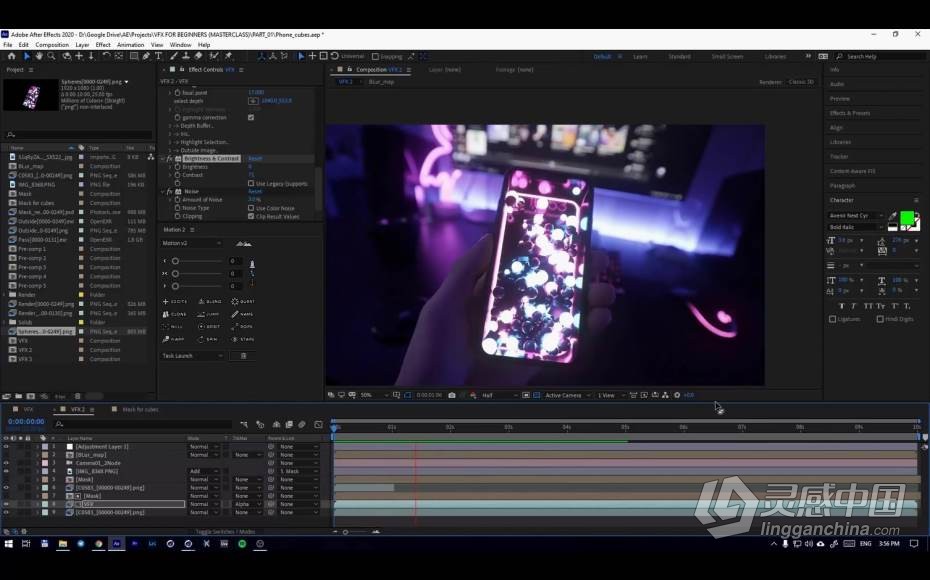The width and height of the screenshot is (930, 580).
Task: Select the Eraser tool
Action: coord(198,56)
